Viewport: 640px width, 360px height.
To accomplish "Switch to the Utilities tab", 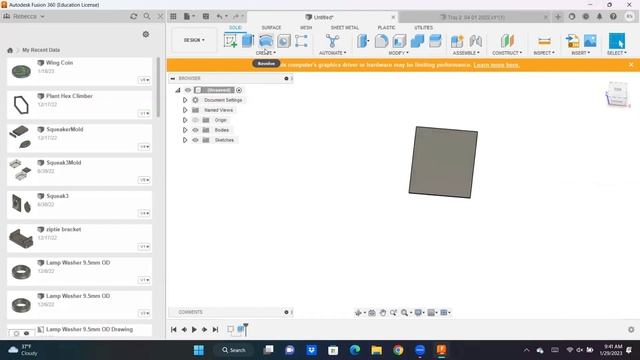I will pos(424,27).
